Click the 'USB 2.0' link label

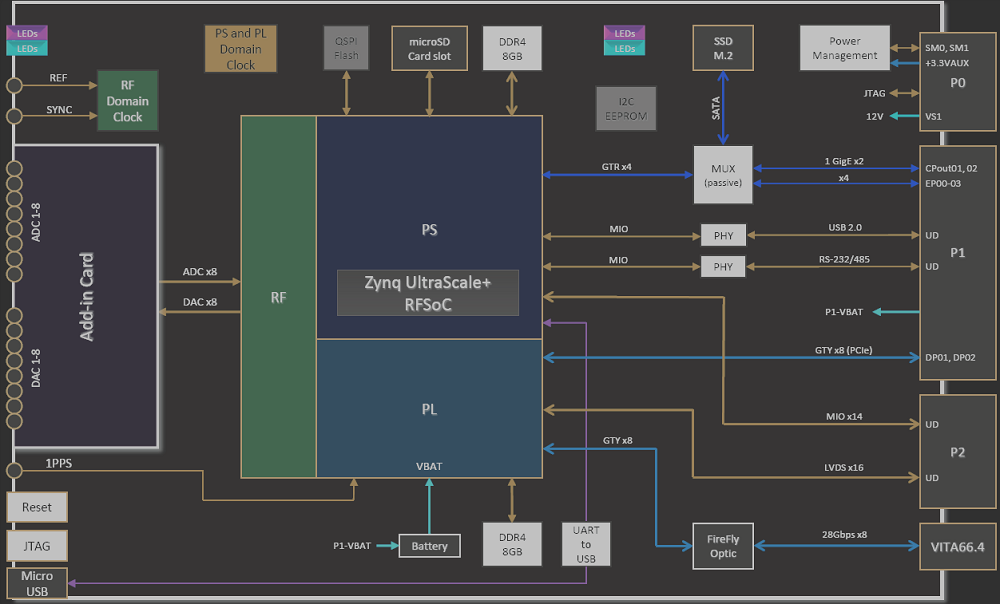[845, 228]
